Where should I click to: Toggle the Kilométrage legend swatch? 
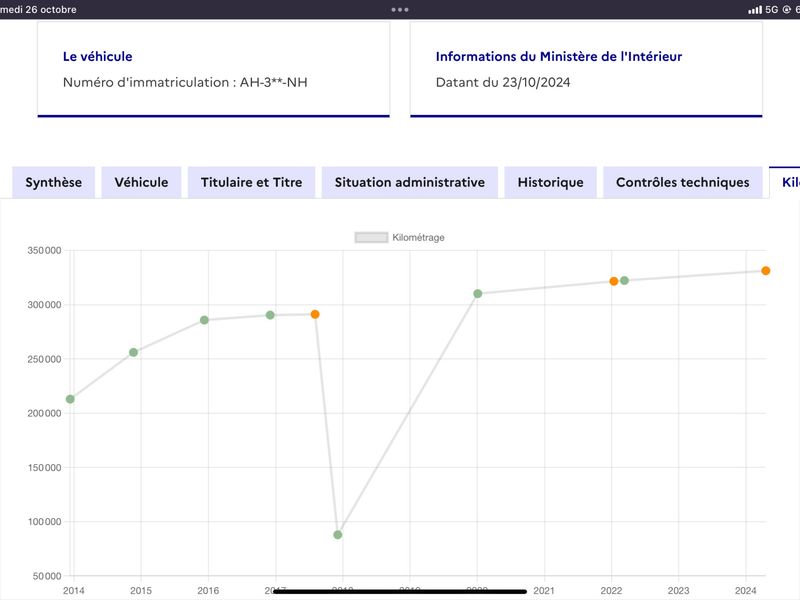(x=371, y=237)
